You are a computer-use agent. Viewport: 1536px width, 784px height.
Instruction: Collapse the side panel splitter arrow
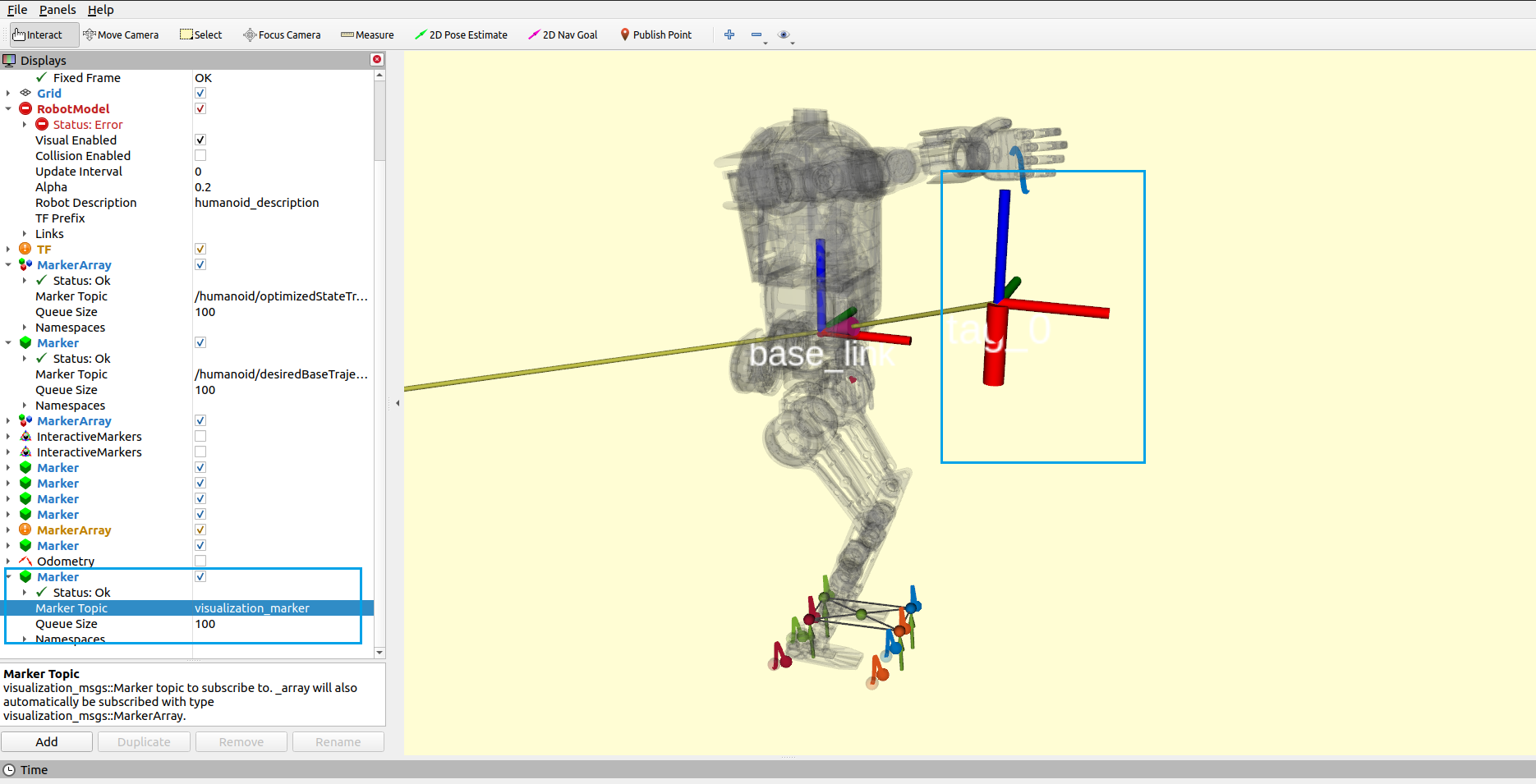[398, 403]
